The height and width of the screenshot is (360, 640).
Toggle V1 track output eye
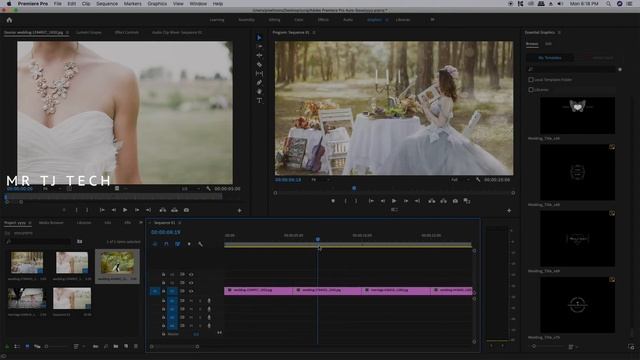pyautogui.click(x=191, y=291)
